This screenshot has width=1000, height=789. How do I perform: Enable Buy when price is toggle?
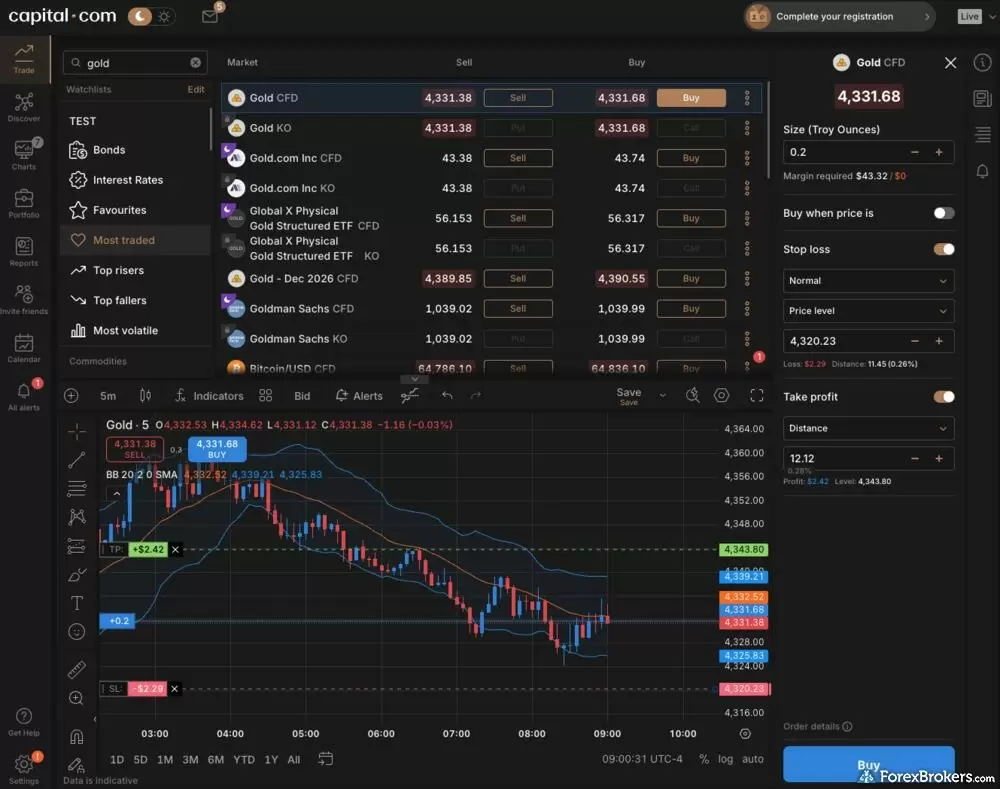coord(944,213)
